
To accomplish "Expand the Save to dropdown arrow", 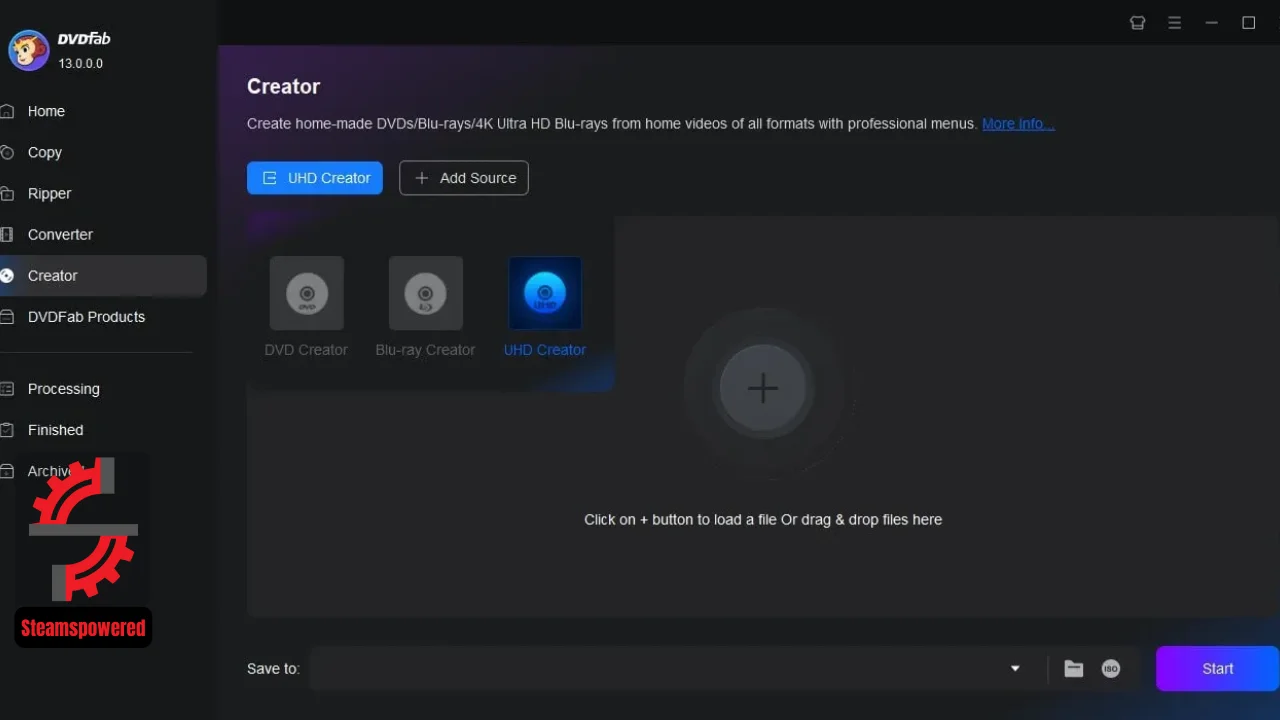I will [1015, 669].
